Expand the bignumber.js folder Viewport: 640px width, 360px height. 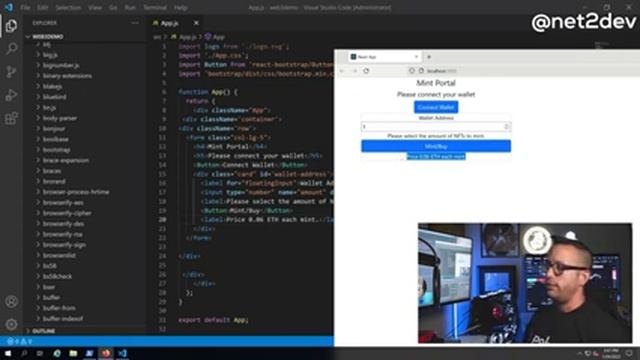(x=61, y=65)
